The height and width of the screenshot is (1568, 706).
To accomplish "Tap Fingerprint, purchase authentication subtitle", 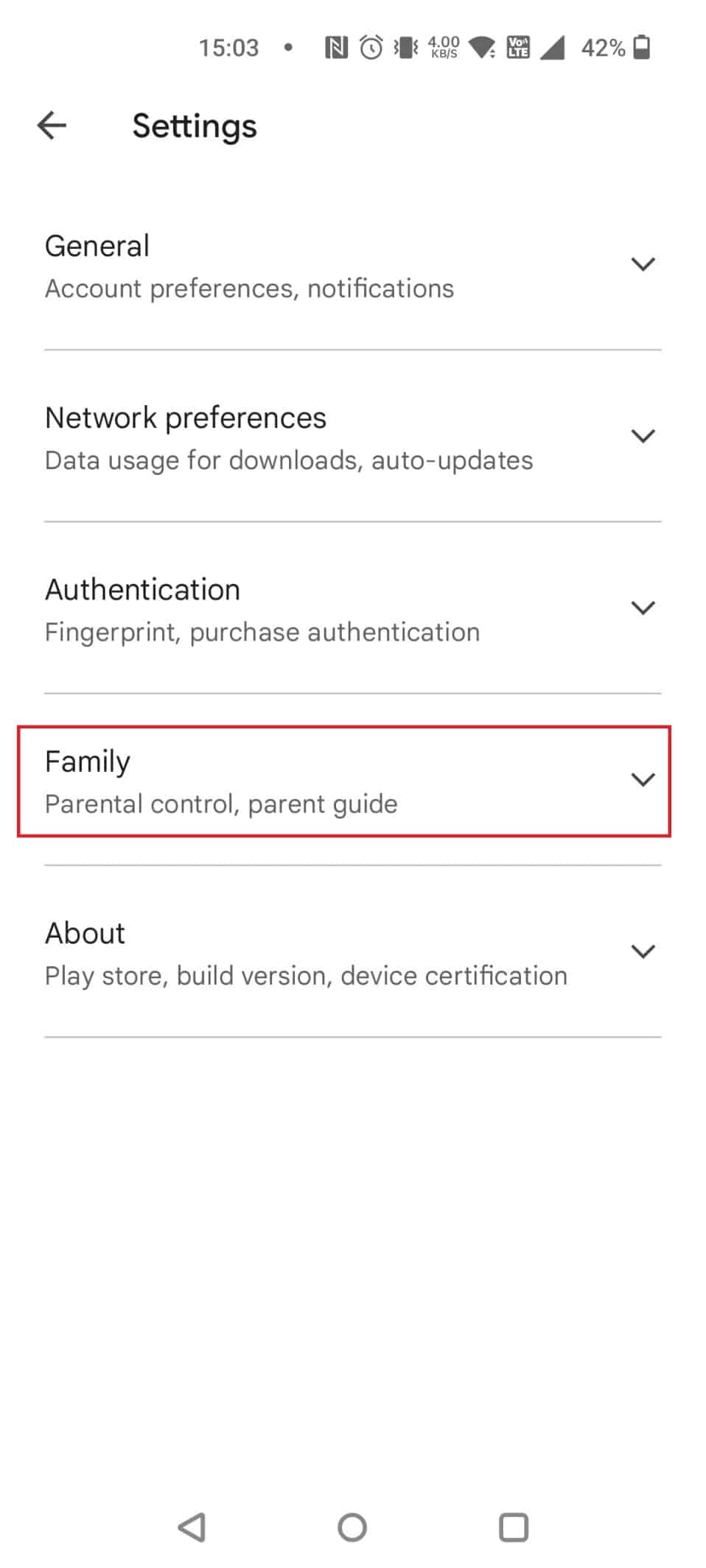I will pyautogui.click(x=262, y=632).
